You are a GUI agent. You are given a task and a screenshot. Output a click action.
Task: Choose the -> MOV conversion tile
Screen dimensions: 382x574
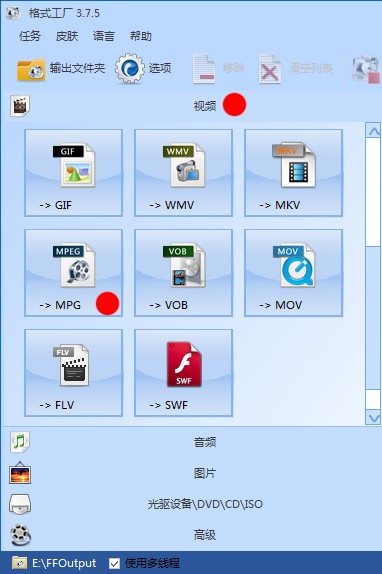(x=293, y=273)
